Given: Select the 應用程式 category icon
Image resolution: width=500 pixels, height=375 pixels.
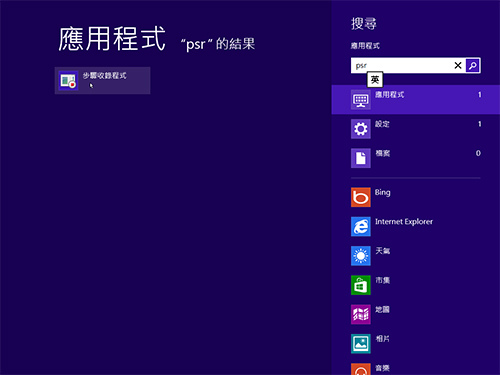Looking at the screenshot, I should tap(361, 99).
